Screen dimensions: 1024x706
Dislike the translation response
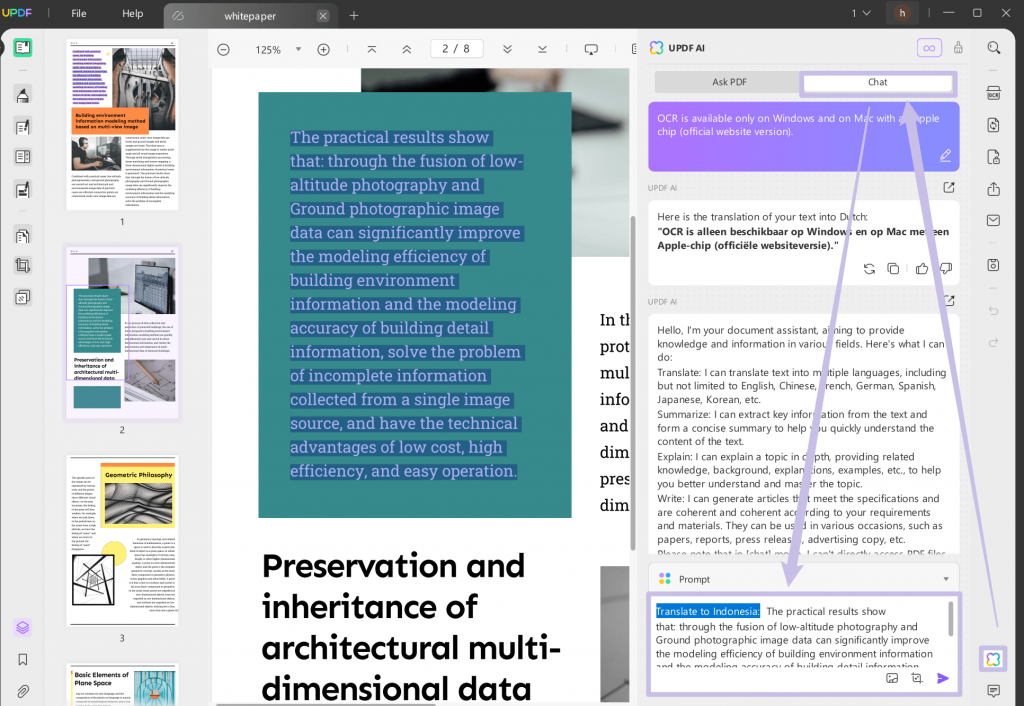click(946, 269)
